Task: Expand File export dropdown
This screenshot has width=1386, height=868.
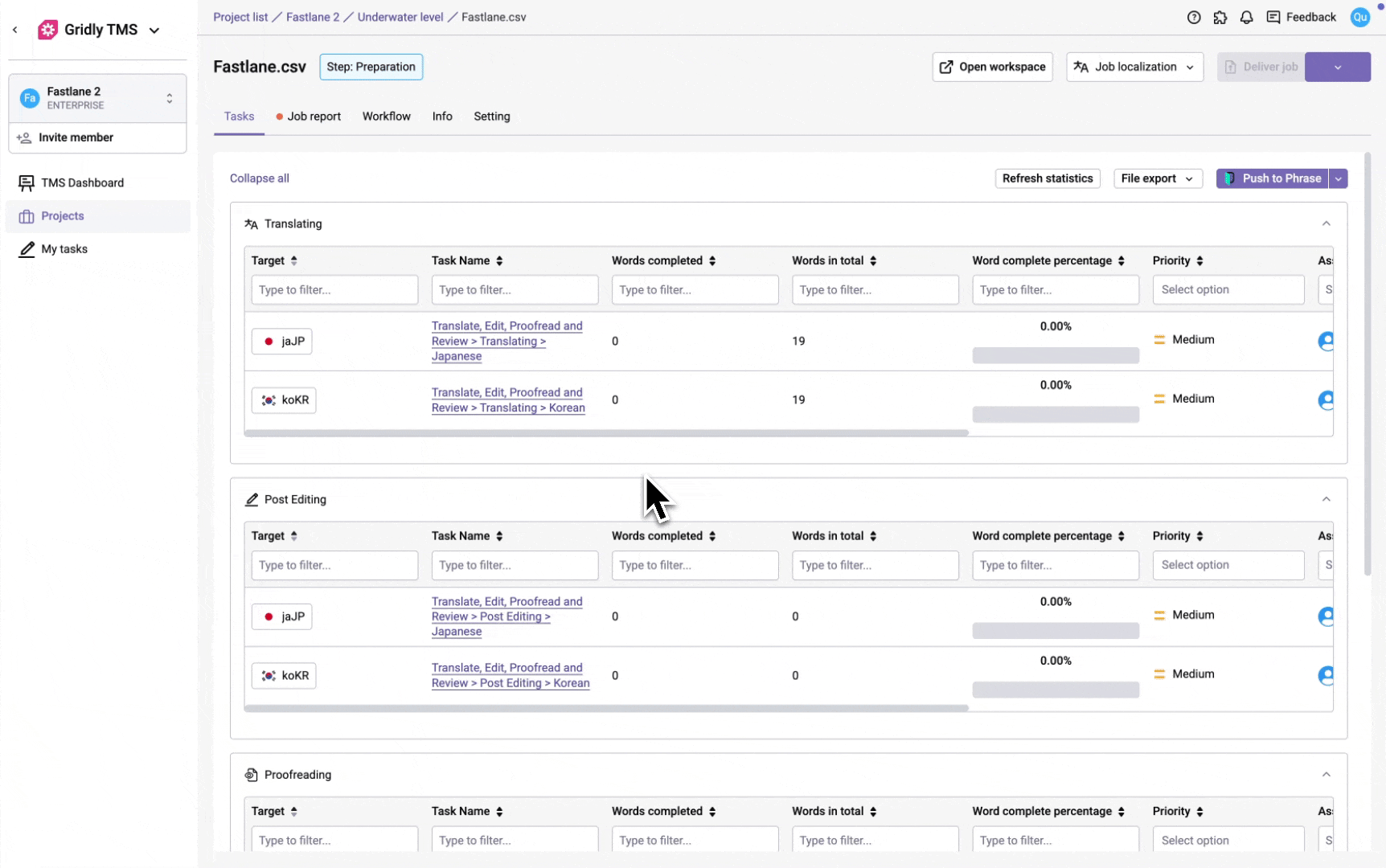Action: [1157, 178]
